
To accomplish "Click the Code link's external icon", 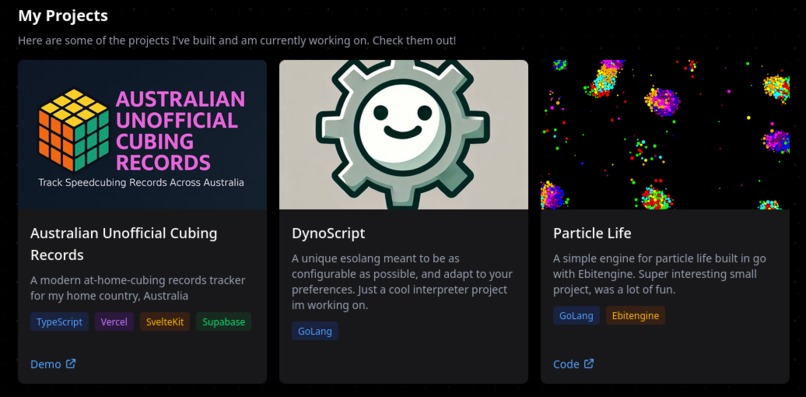I will [x=589, y=364].
